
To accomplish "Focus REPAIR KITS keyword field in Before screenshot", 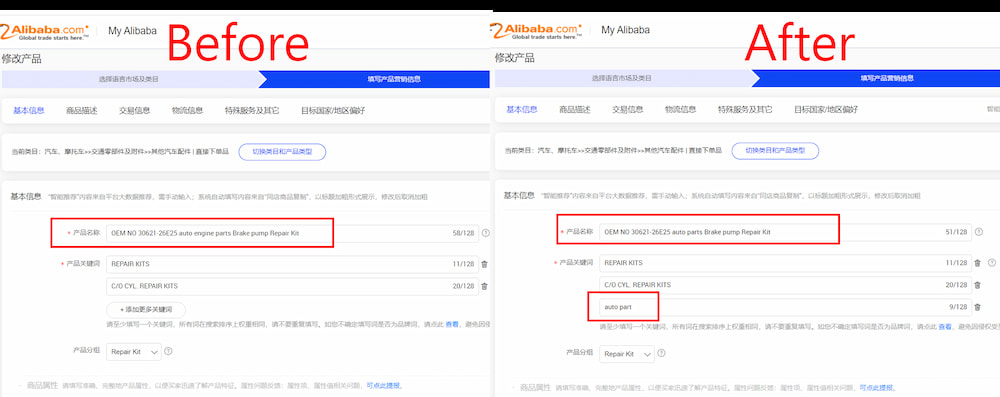I will pyautogui.click(x=292, y=264).
